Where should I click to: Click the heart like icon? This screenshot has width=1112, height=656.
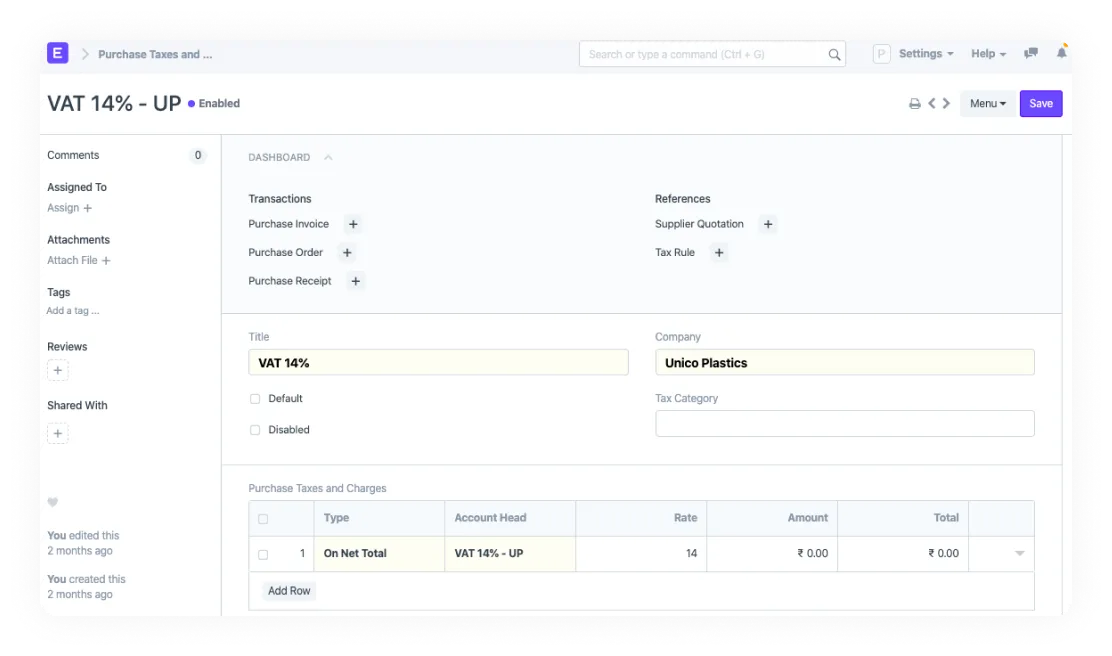(x=53, y=502)
